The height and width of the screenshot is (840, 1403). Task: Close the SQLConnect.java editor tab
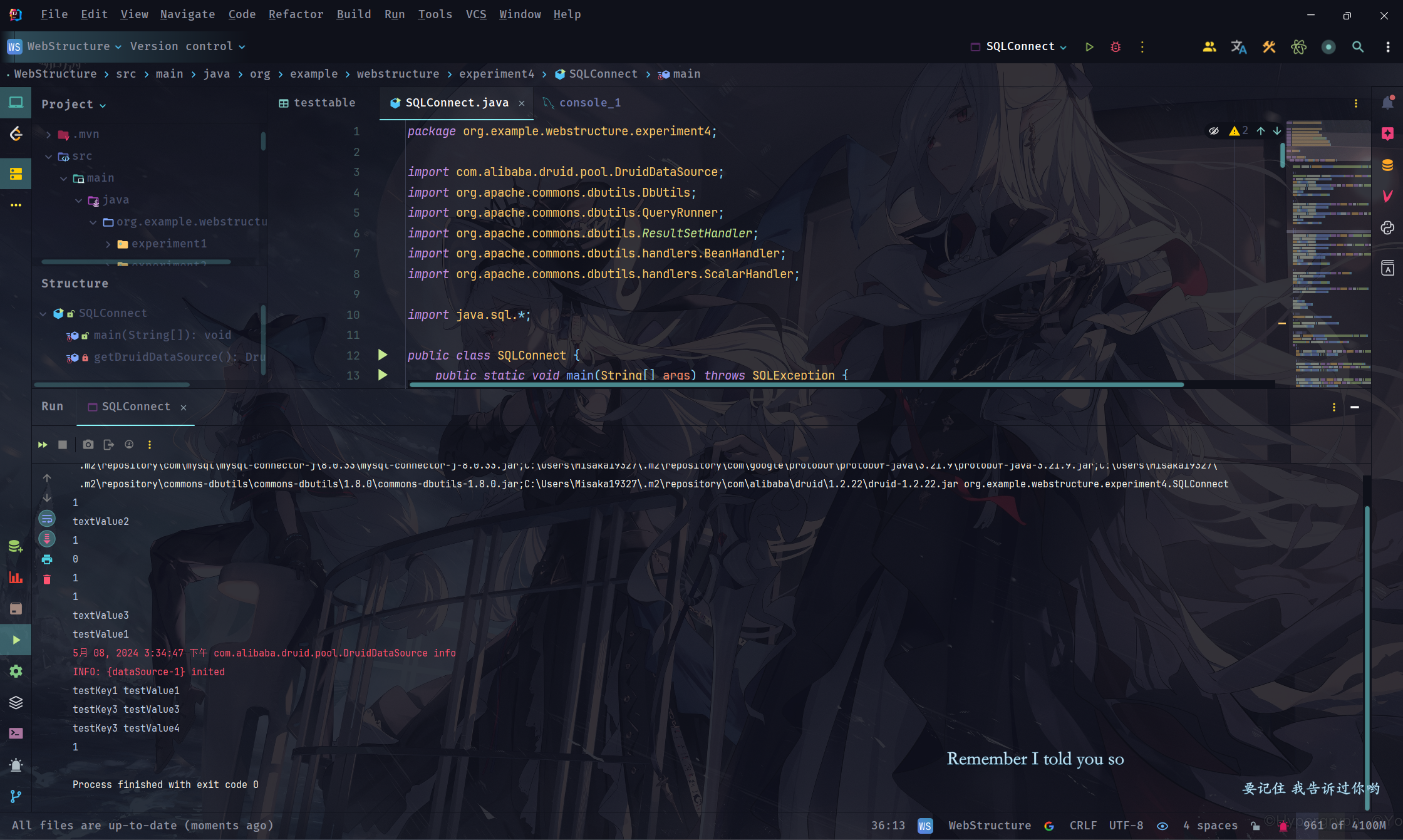click(x=522, y=103)
